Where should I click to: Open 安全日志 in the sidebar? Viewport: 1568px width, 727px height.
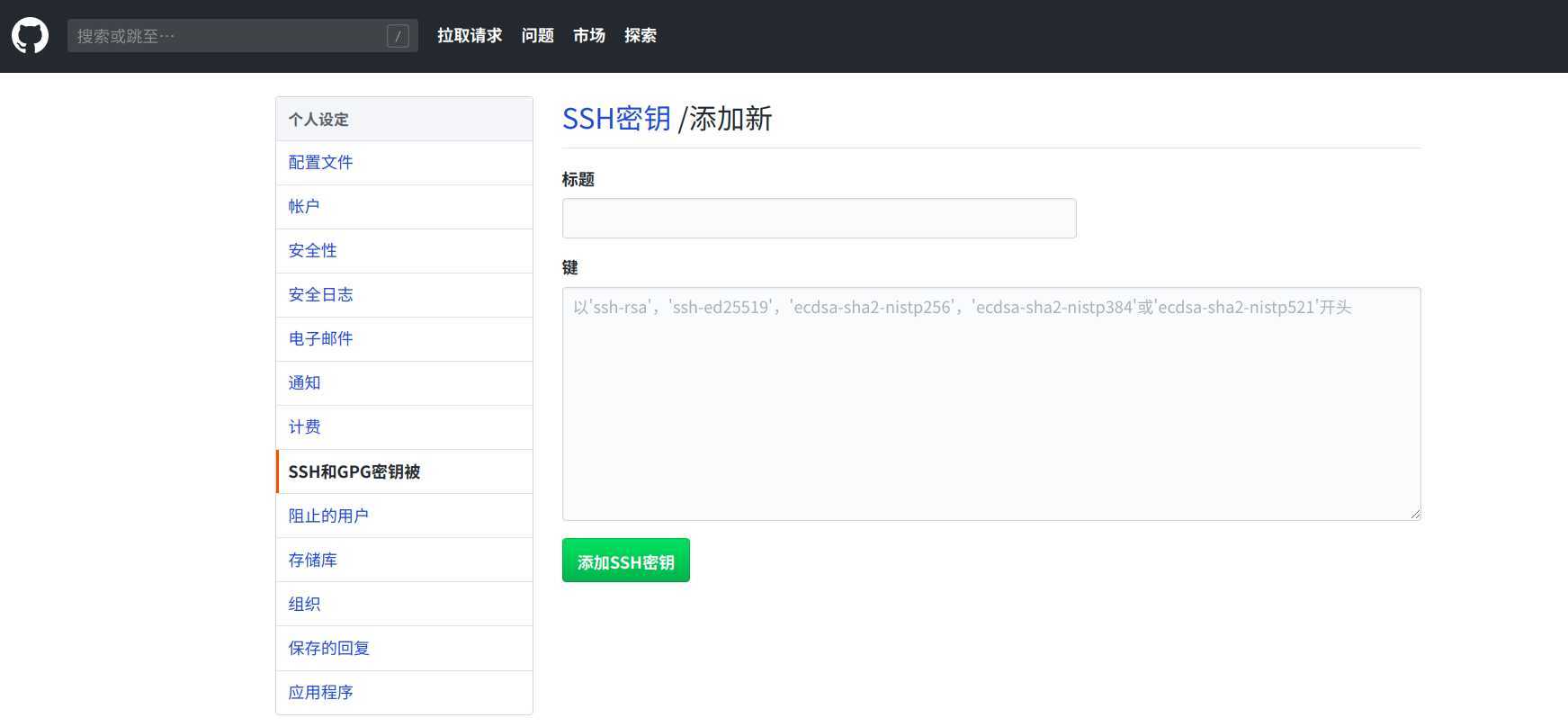point(404,295)
